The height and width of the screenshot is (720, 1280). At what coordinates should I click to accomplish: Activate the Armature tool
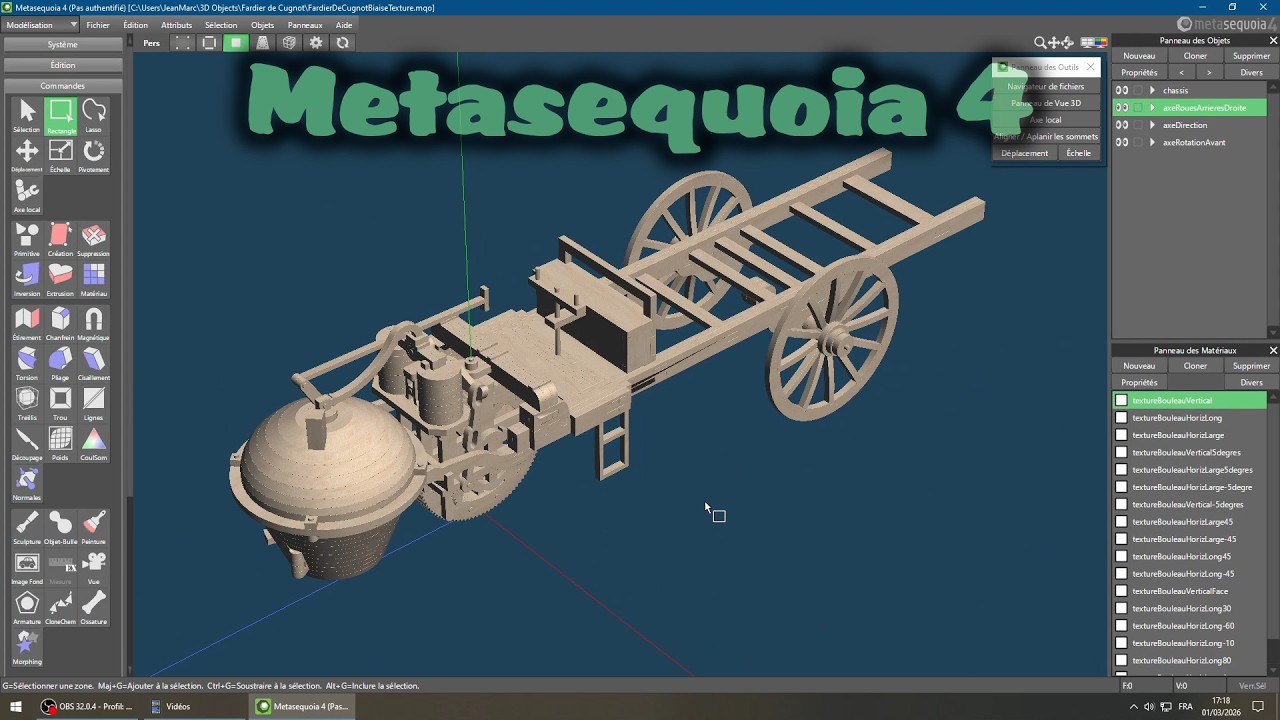tap(27, 608)
